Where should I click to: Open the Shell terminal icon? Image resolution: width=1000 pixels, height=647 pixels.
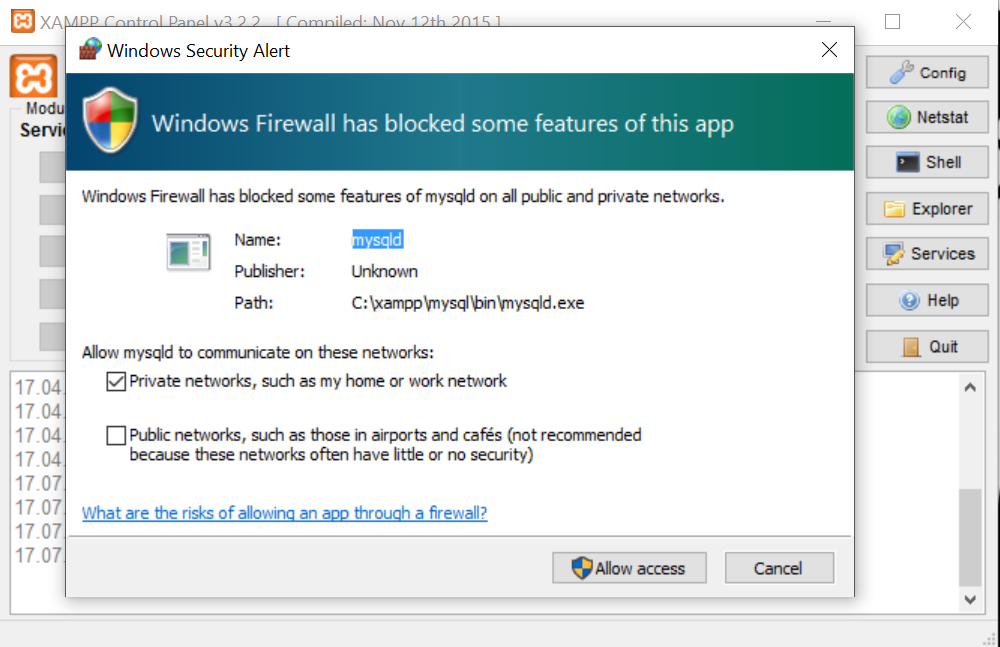908,162
